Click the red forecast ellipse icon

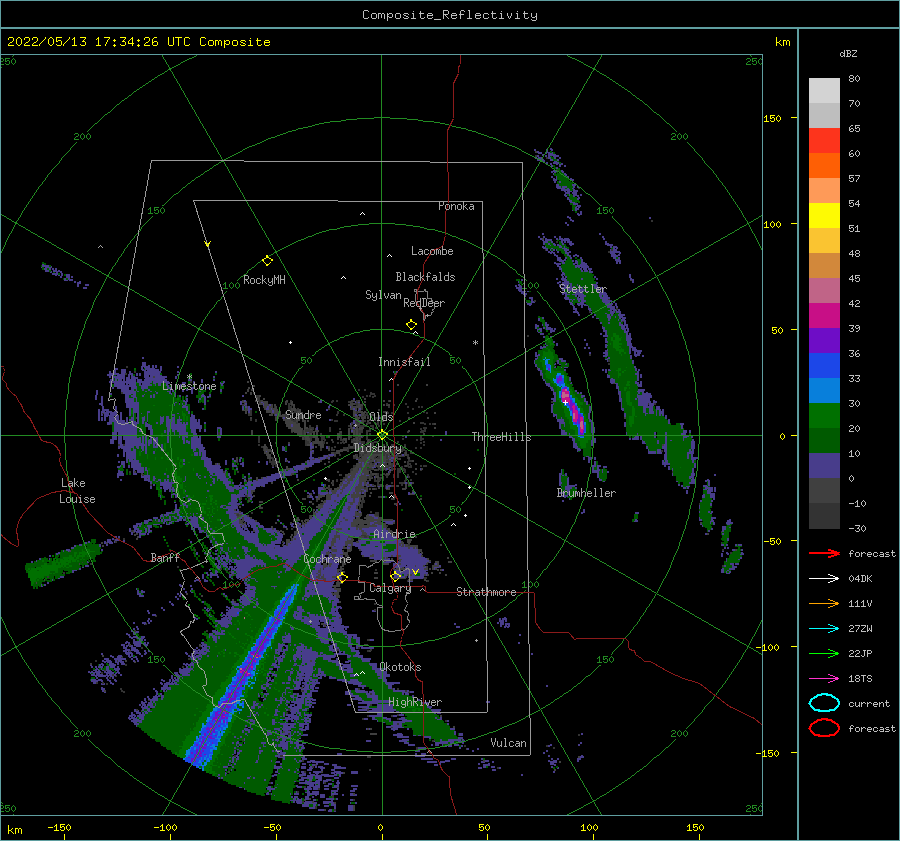824,728
